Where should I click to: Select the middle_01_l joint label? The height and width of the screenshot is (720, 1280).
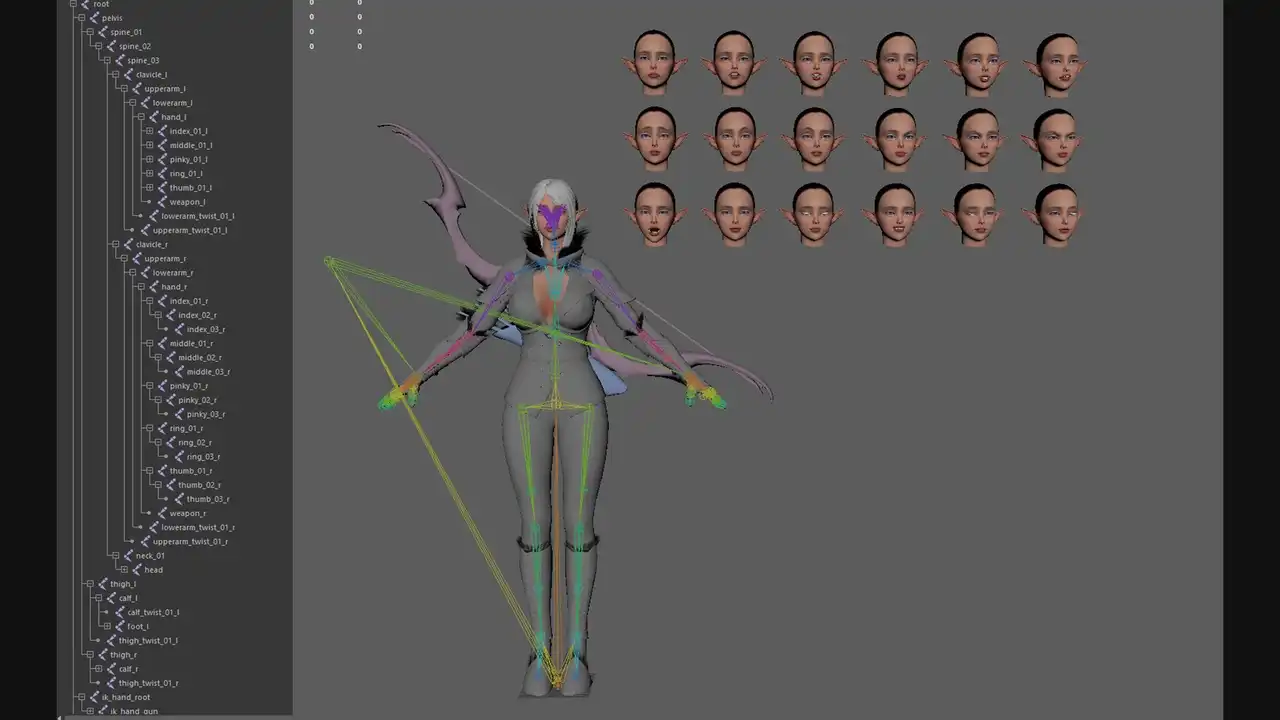tap(190, 145)
